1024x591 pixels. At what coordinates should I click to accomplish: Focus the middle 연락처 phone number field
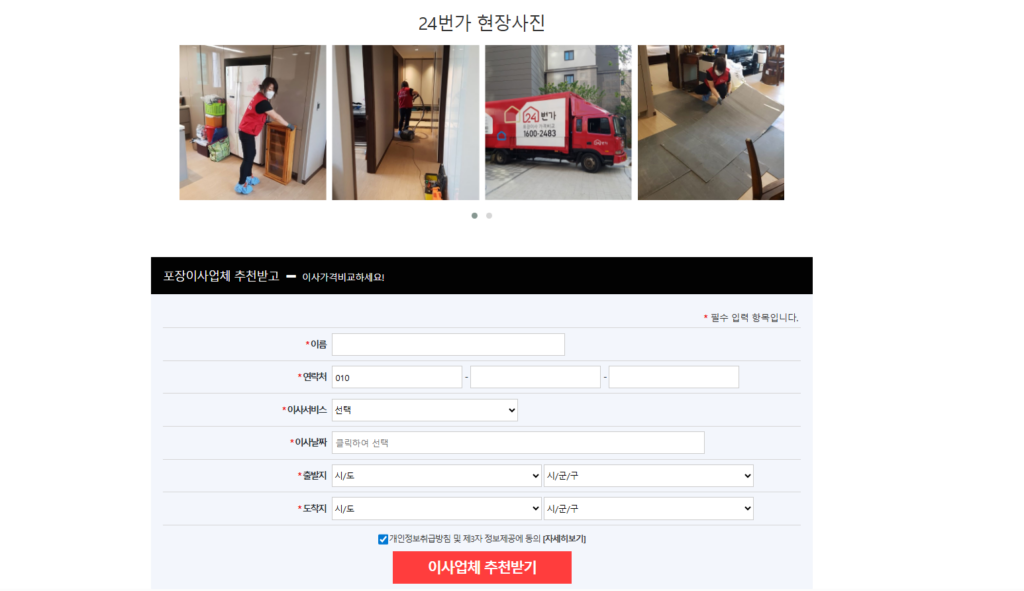pyautogui.click(x=536, y=377)
